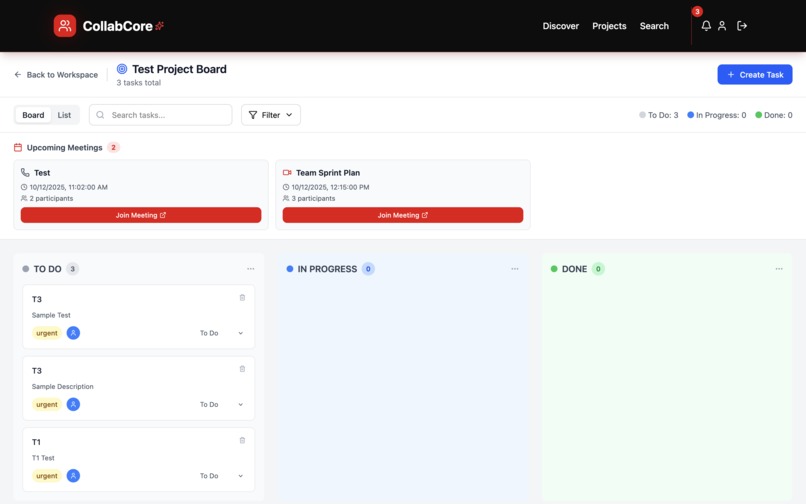Viewport: 806px width, 504px height.
Task: Click the 3 tasks total subtitle
Action: [x=138, y=83]
